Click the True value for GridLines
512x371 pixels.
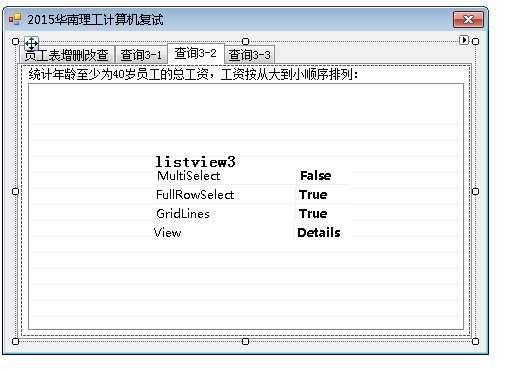point(313,214)
